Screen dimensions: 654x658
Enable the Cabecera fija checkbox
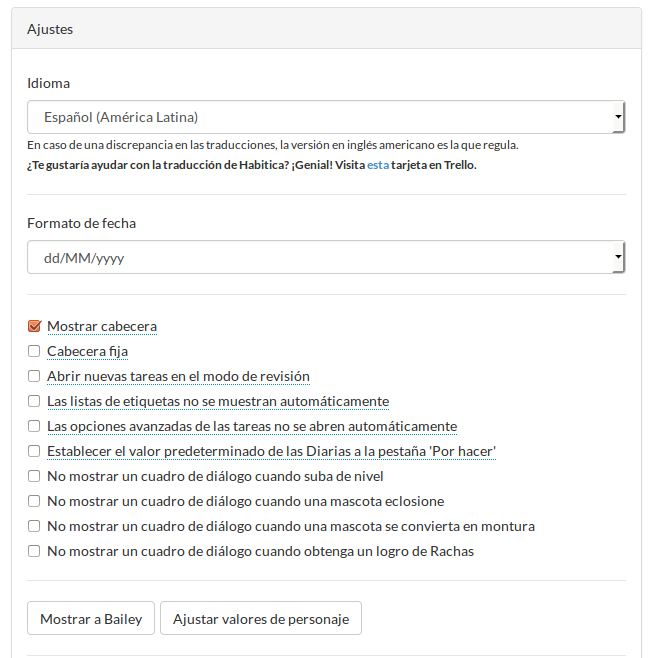[x=34, y=351]
